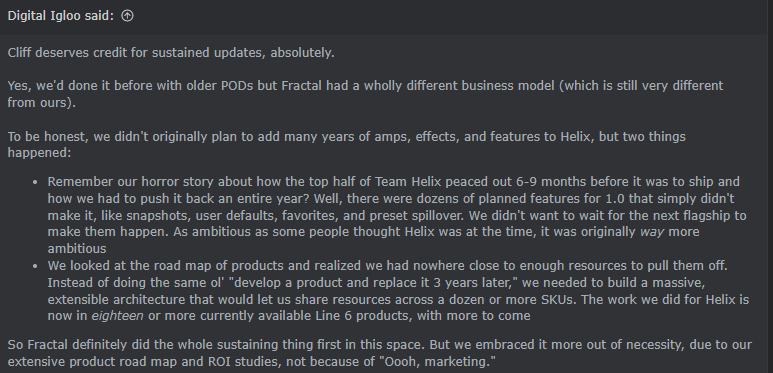Viewport: 773px width, 373px height.
Task: Click the italicized word 'eighteen'
Action: [x=117, y=316]
